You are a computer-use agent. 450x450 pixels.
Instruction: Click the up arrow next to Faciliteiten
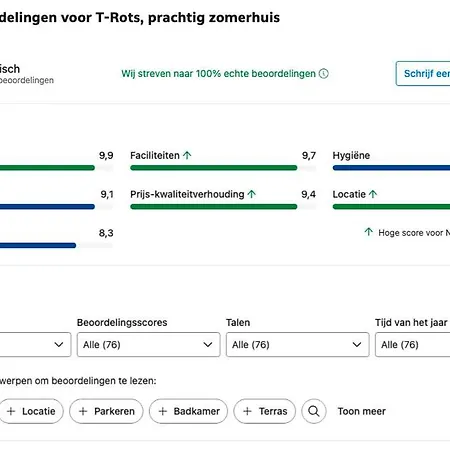tap(187, 155)
